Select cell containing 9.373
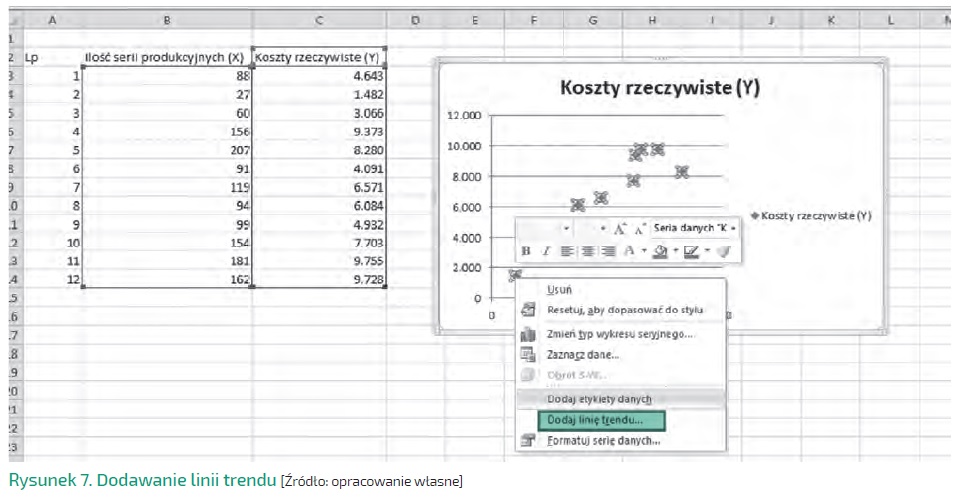This screenshot has width=959, height=500. pyautogui.click(x=319, y=131)
